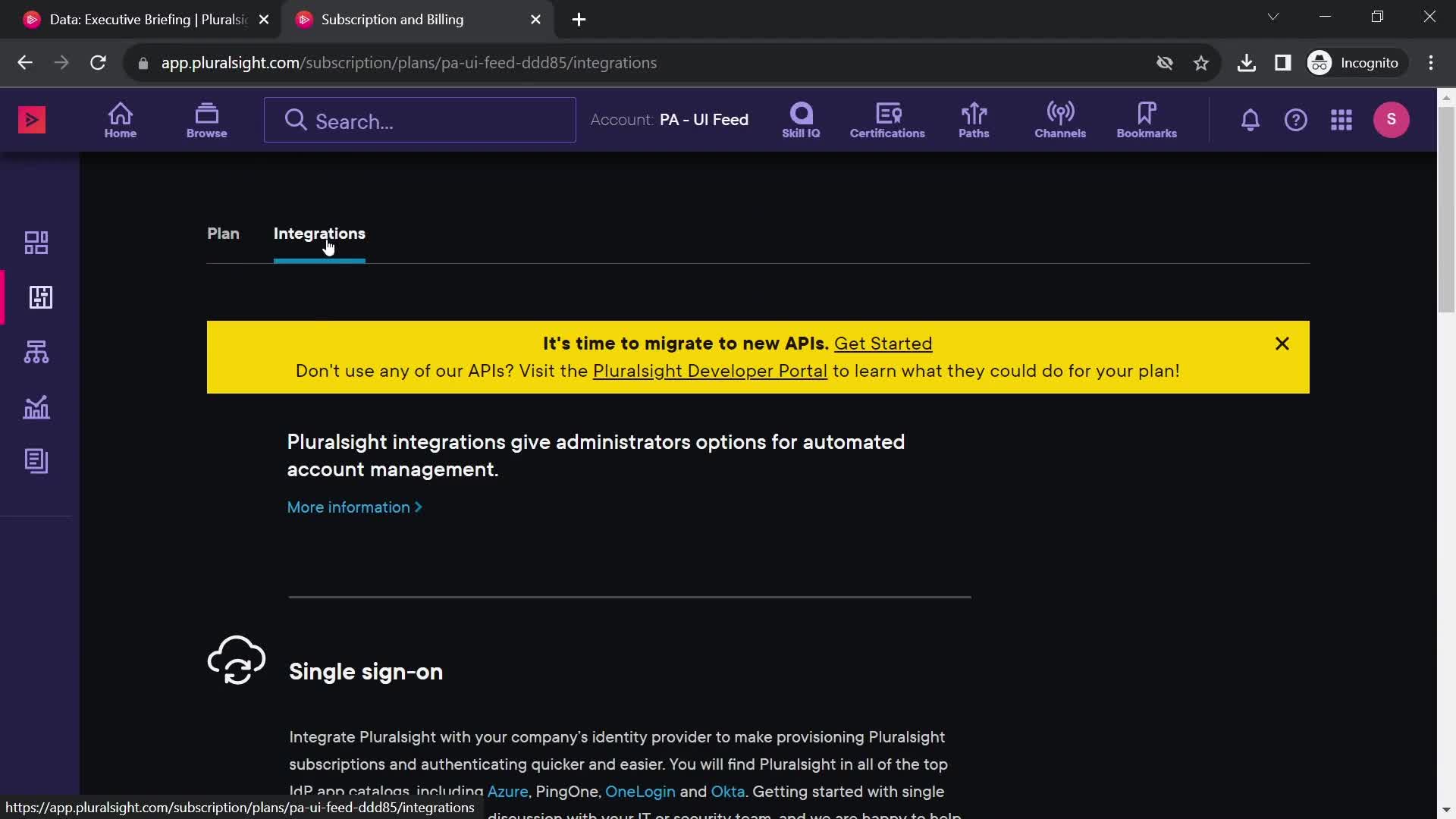1456x819 pixels.
Task: Click the Skill IQ icon in navbar
Action: coord(799,119)
